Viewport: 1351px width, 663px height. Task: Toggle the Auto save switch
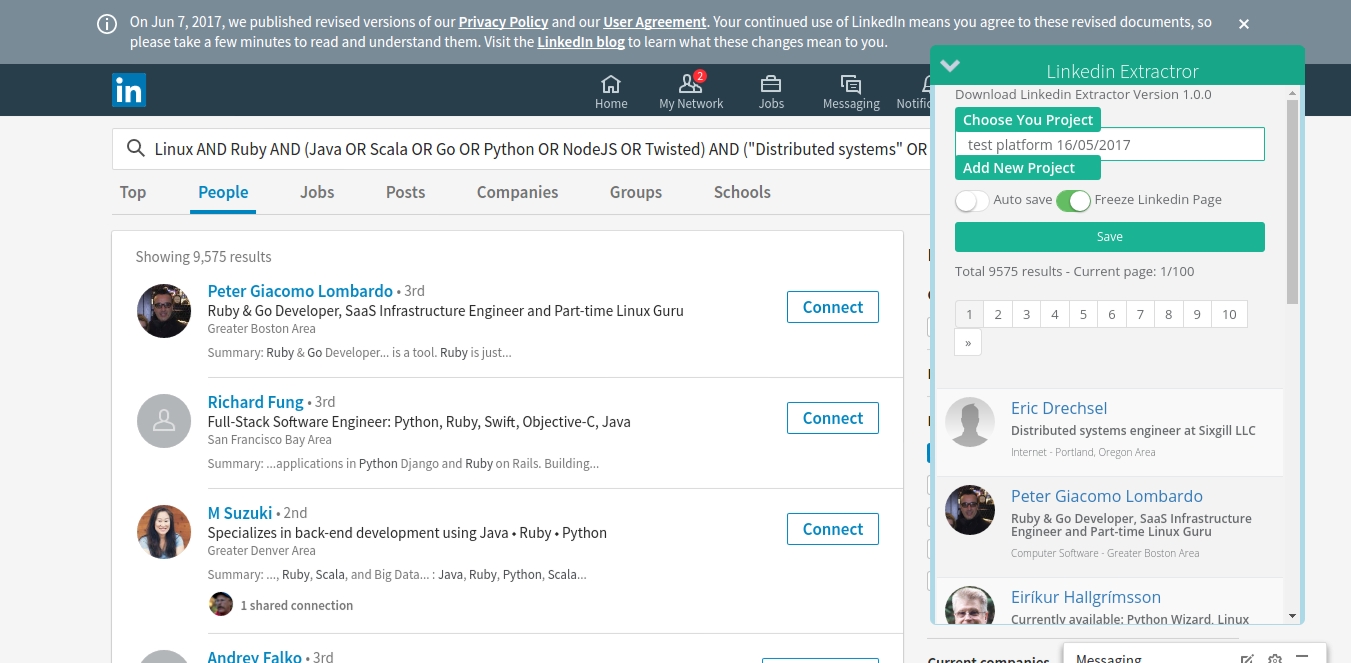(972, 200)
